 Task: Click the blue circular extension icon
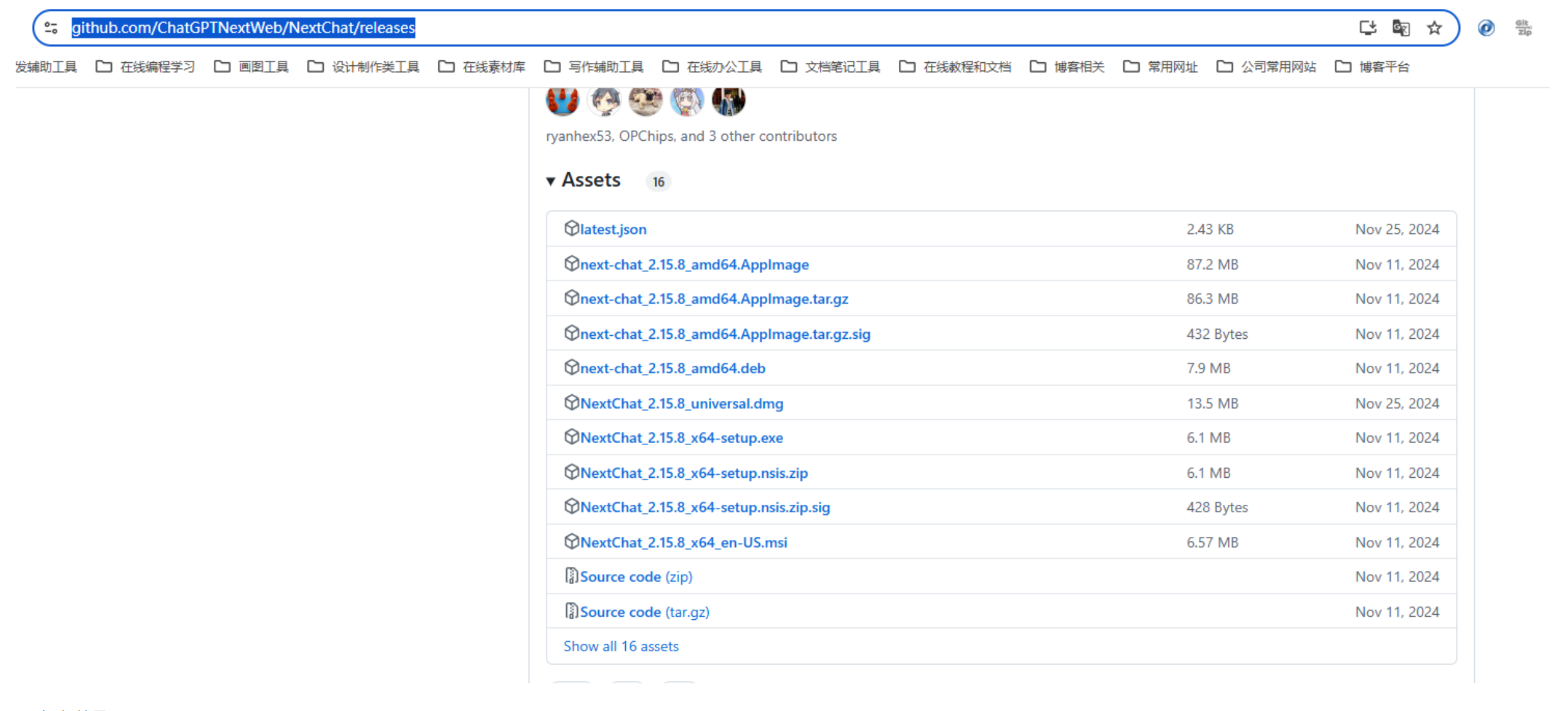point(1486,28)
